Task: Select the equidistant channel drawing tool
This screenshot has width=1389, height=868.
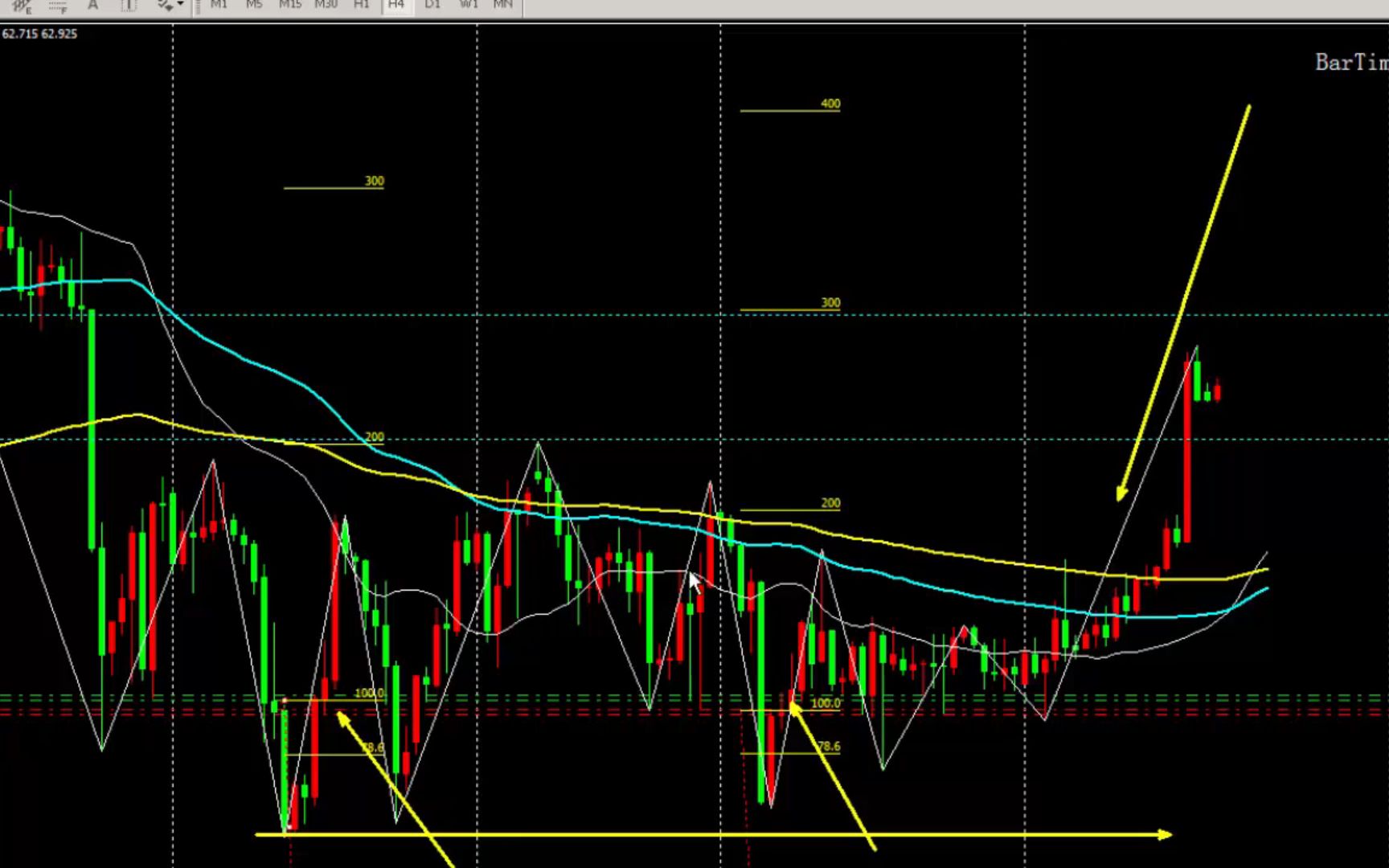Action: pyautogui.click(x=23, y=6)
